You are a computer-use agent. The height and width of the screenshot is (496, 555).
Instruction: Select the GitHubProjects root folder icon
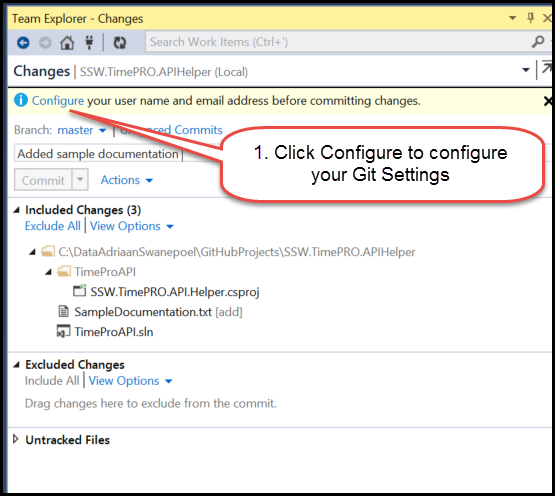pos(48,251)
